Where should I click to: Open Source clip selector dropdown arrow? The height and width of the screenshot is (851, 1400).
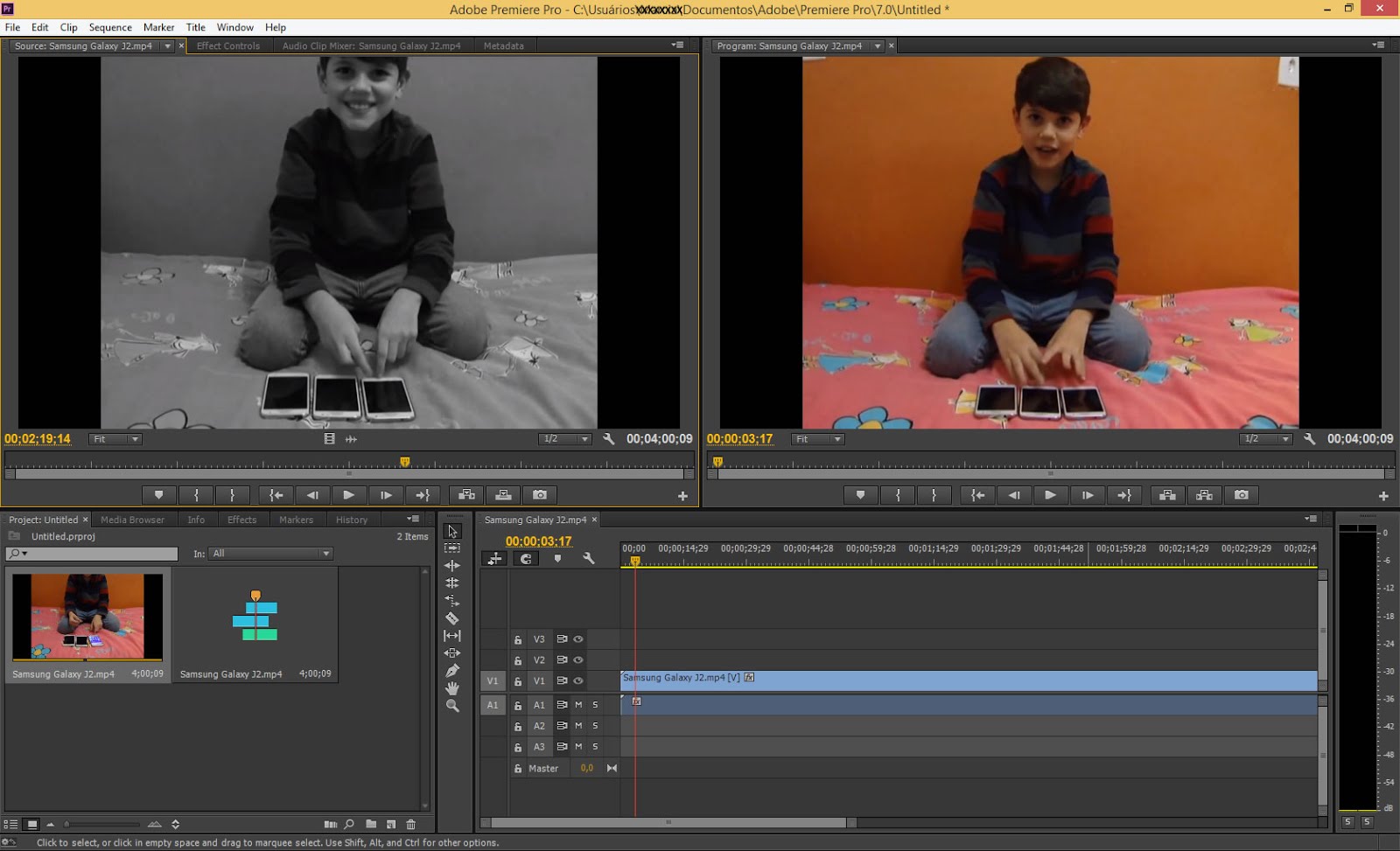167,46
